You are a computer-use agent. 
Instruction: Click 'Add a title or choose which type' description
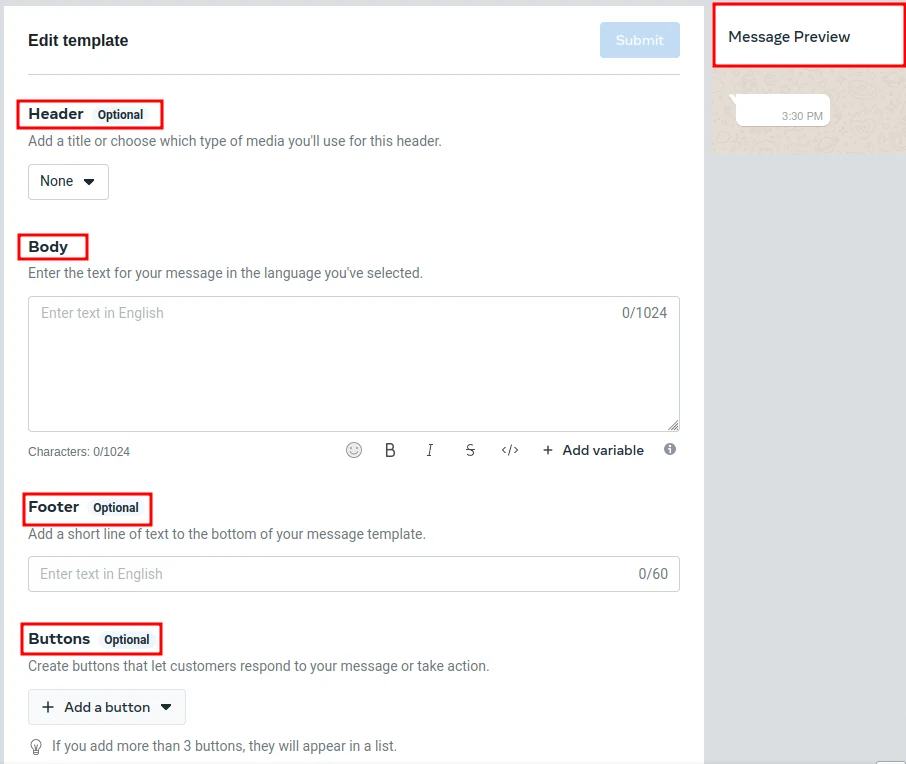coord(235,141)
